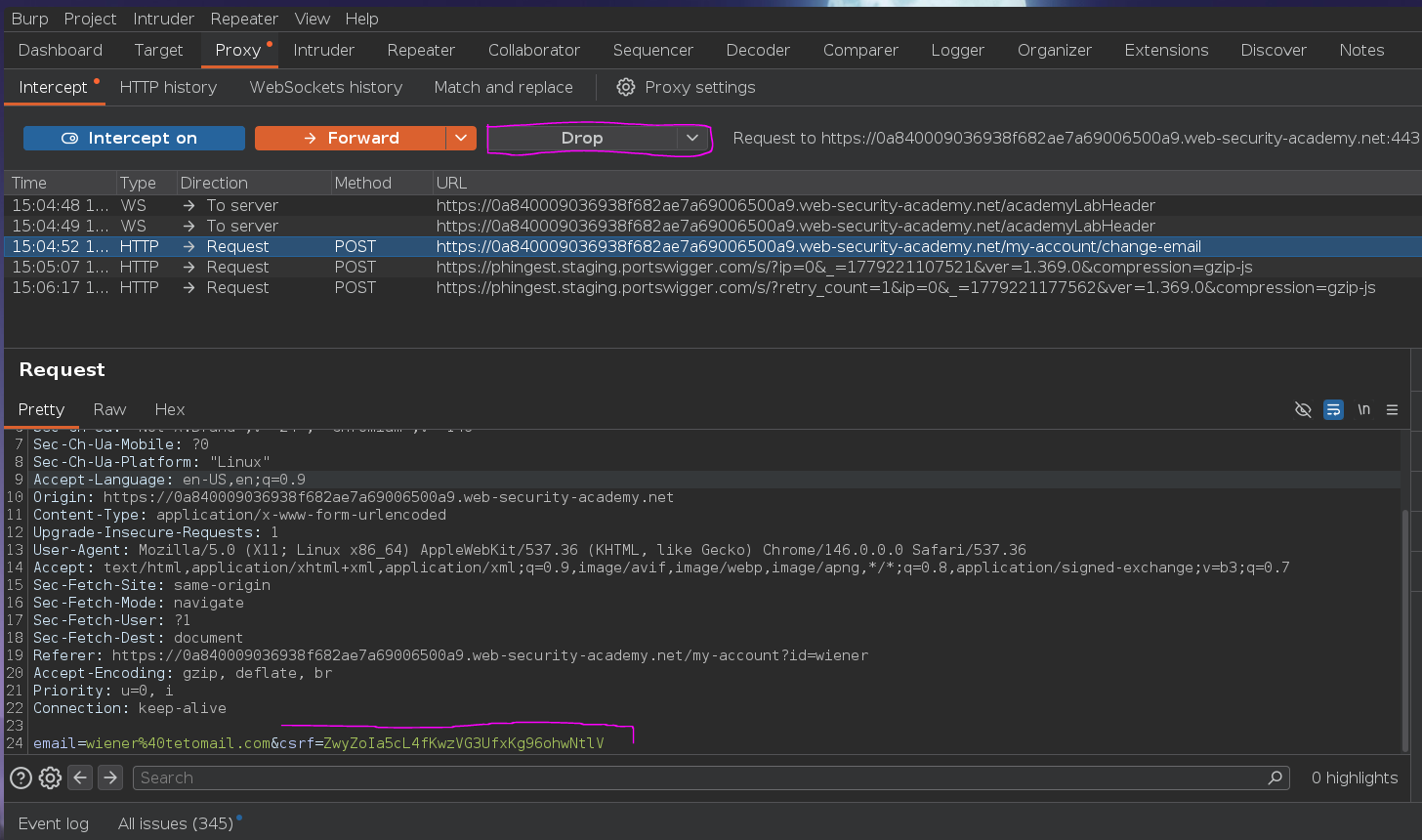Sort intercept queue by URL column
The image size is (1422, 840).
click(x=927, y=183)
